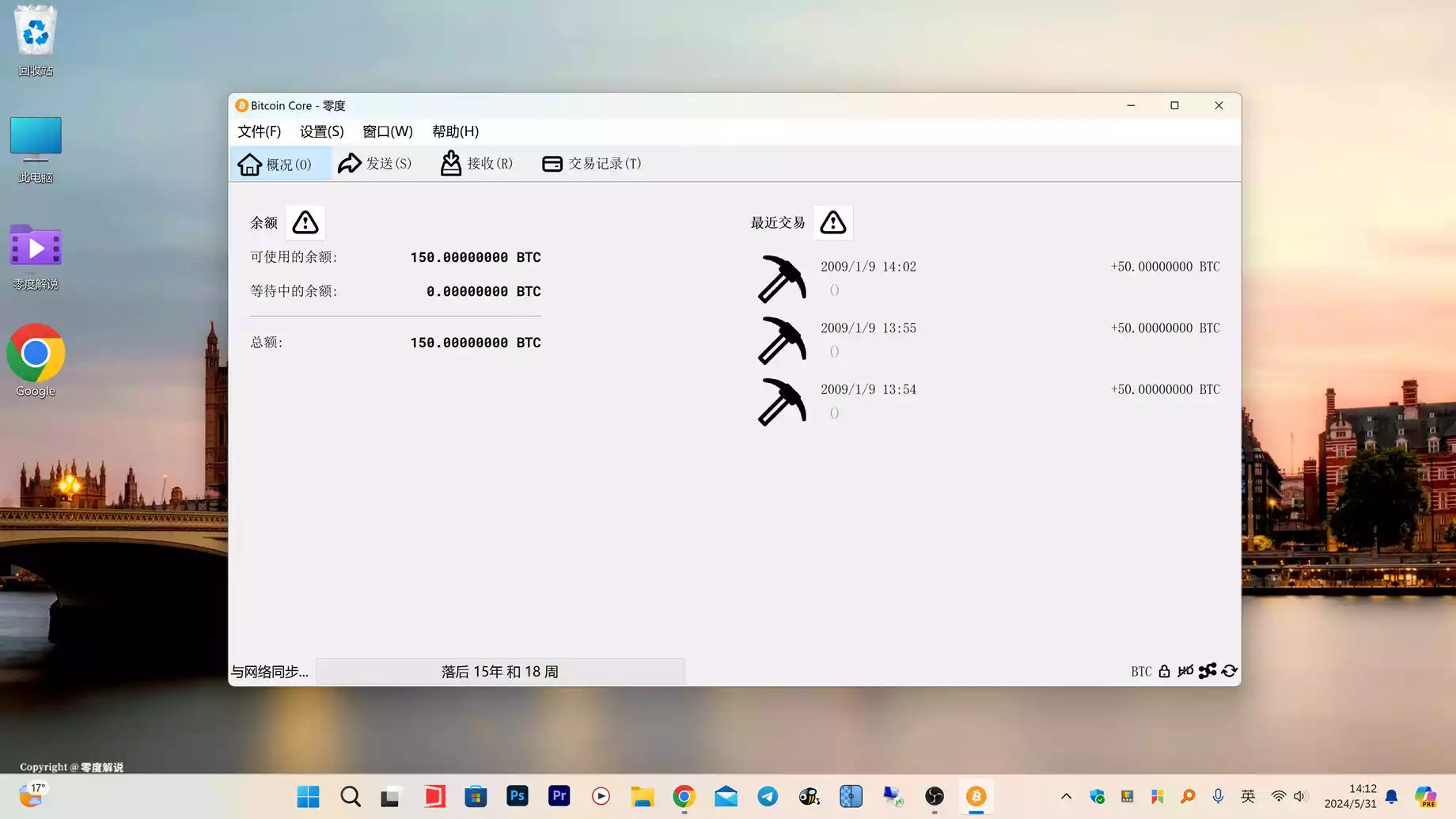
Task: Click the balance out-of-sync warning icon
Action: point(305,222)
